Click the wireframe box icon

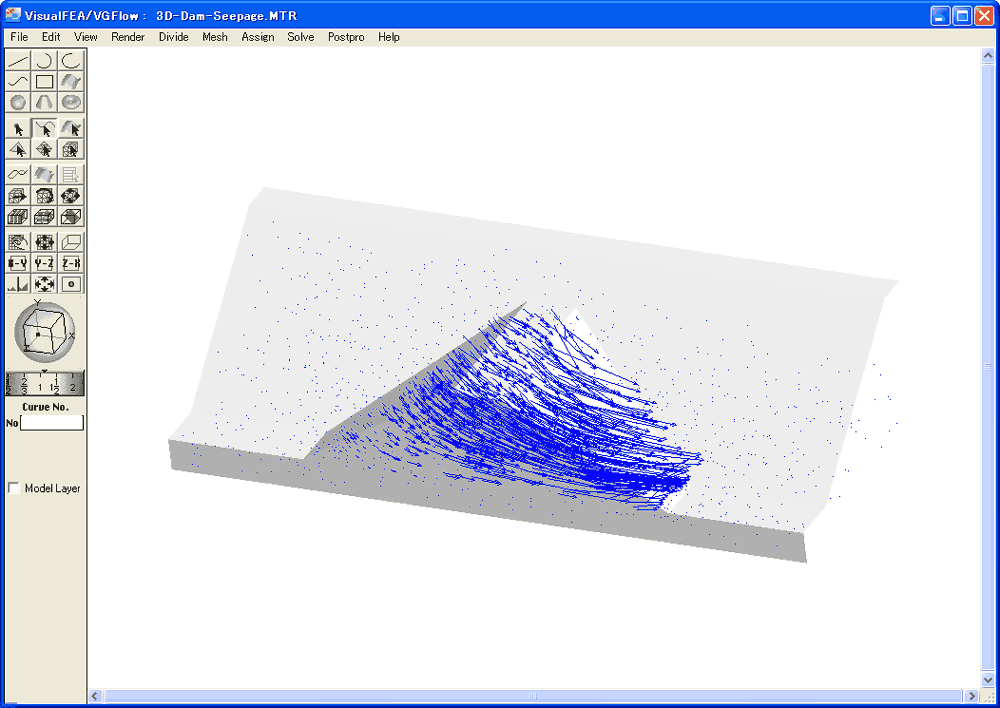click(x=71, y=242)
